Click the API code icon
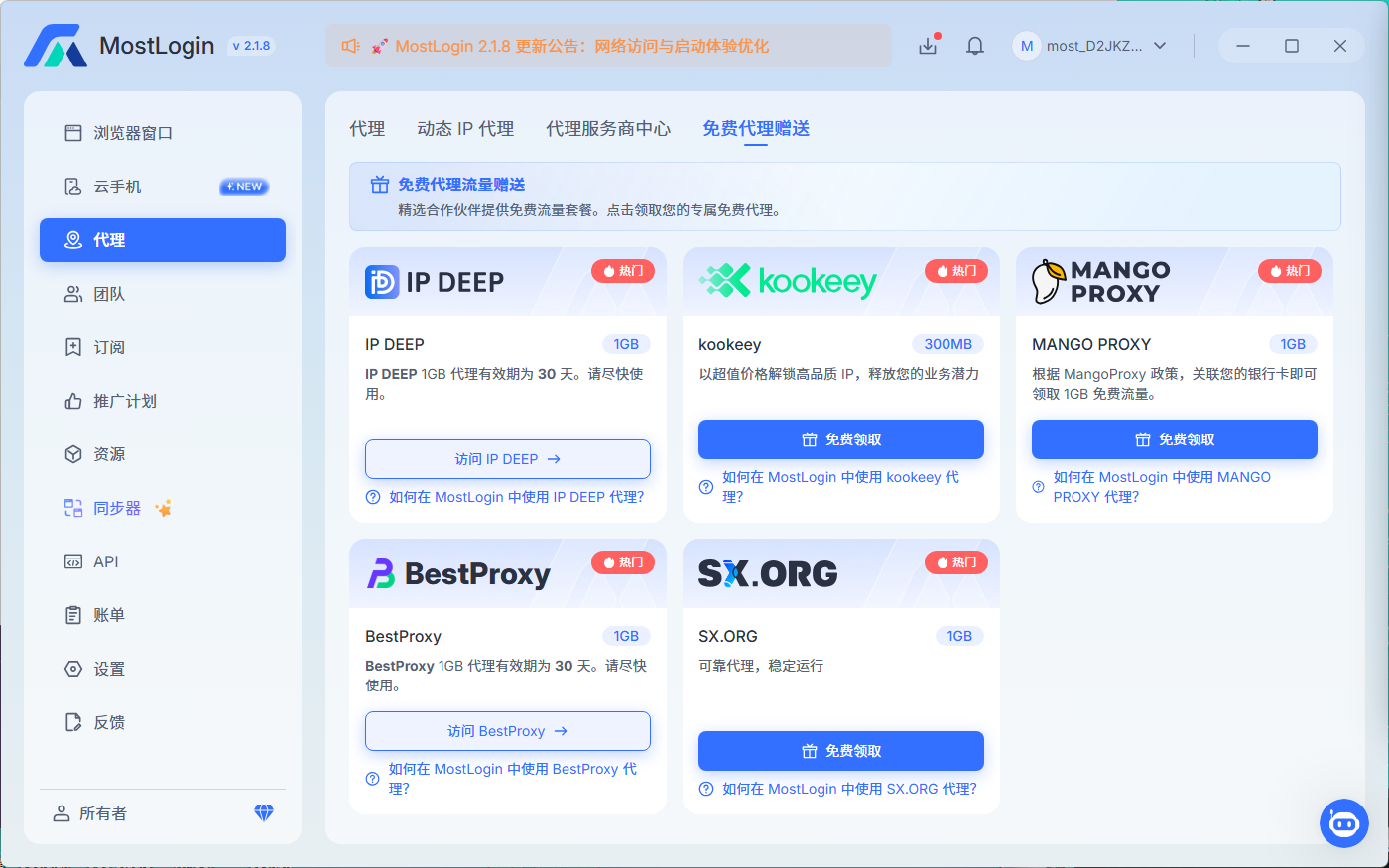This screenshot has height=868, width=1389. click(x=73, y=561)
